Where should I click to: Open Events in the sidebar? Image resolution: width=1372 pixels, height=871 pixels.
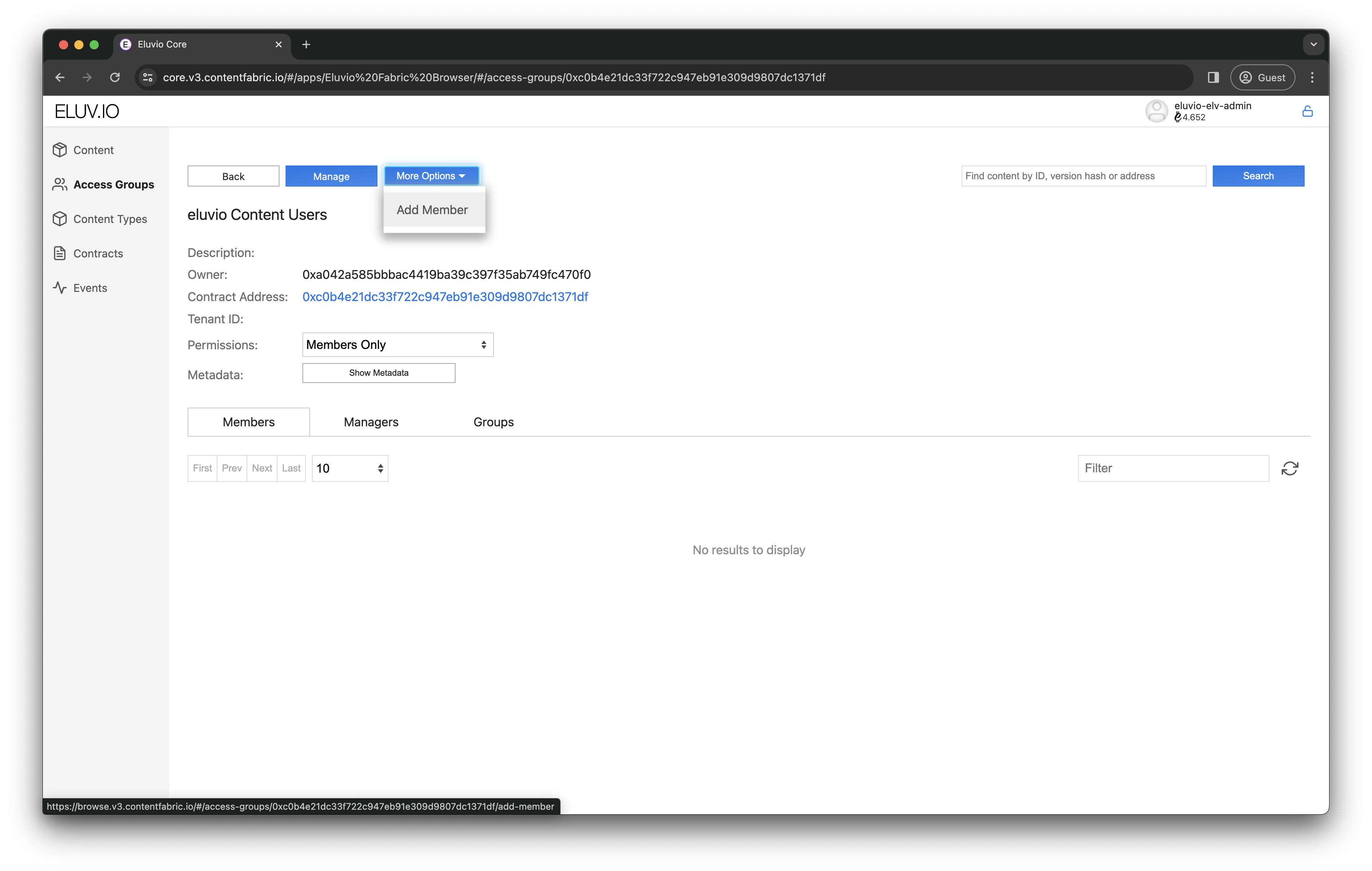pyautogui.click(x=90, y=288)
